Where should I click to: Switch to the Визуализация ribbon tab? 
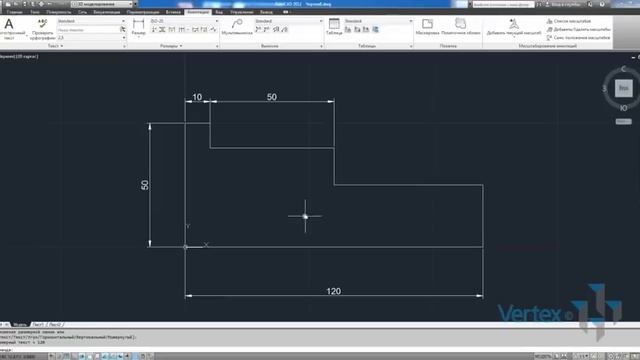tap(107, 12)
